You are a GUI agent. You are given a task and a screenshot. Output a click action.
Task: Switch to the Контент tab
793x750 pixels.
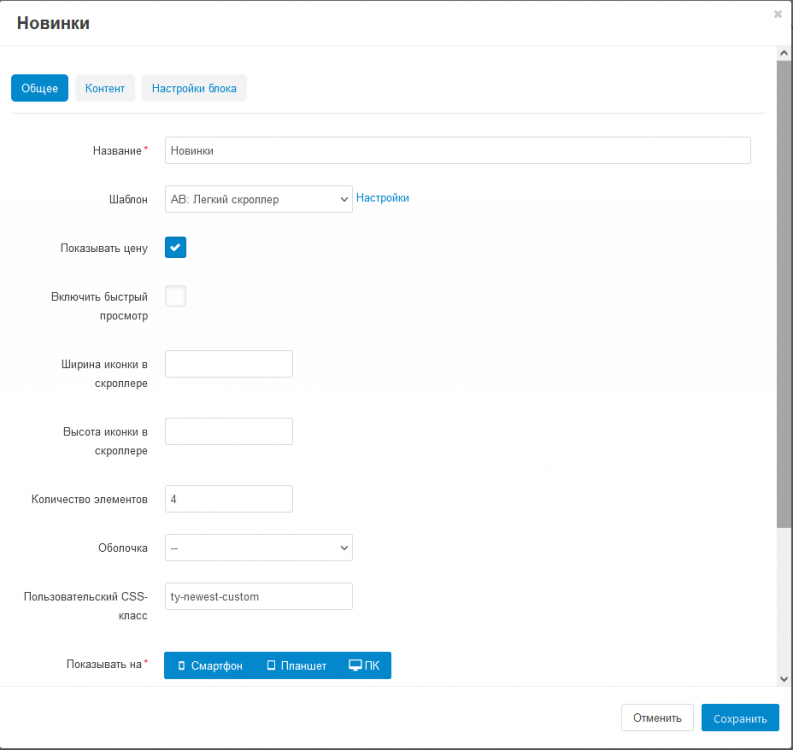coord(105,88)
